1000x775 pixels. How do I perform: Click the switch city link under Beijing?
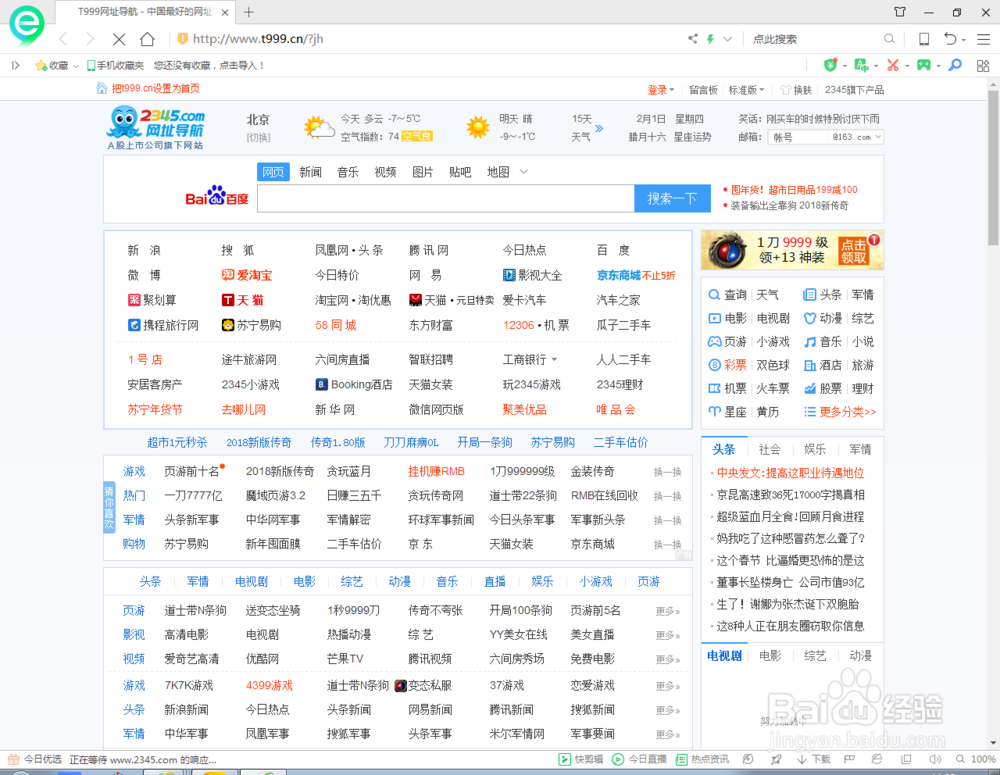coord(258,137)
